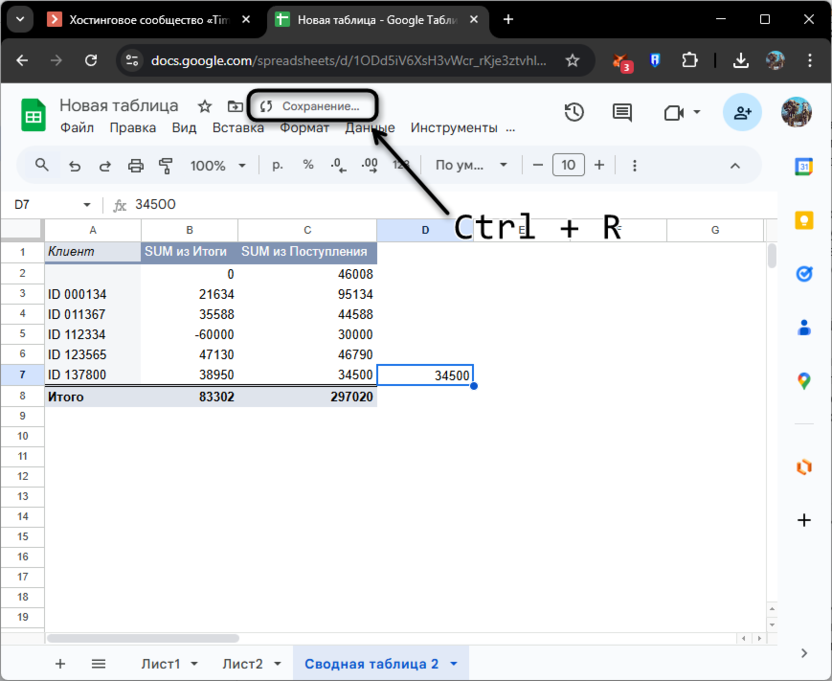This screenshot has height=681, width=832.
Task: Click the share access button
Action: (x=742, y=112)
